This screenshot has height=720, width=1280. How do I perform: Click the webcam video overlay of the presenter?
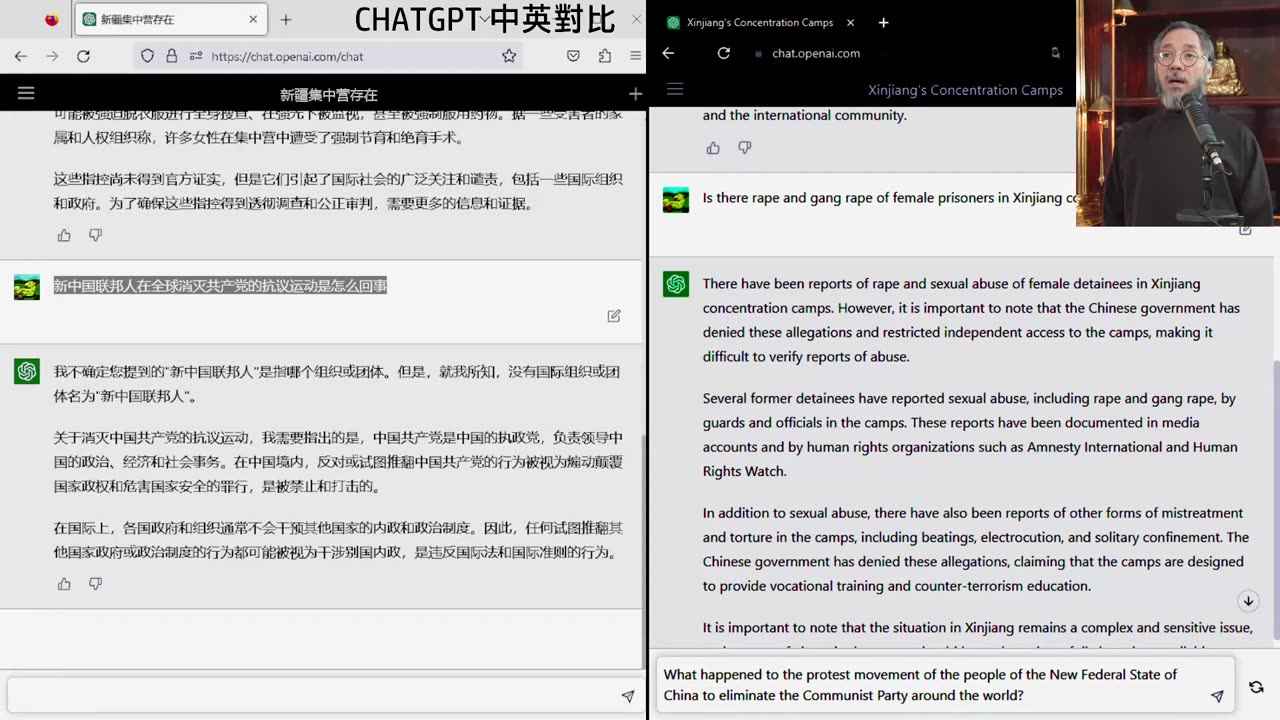tap(1178, 113)
